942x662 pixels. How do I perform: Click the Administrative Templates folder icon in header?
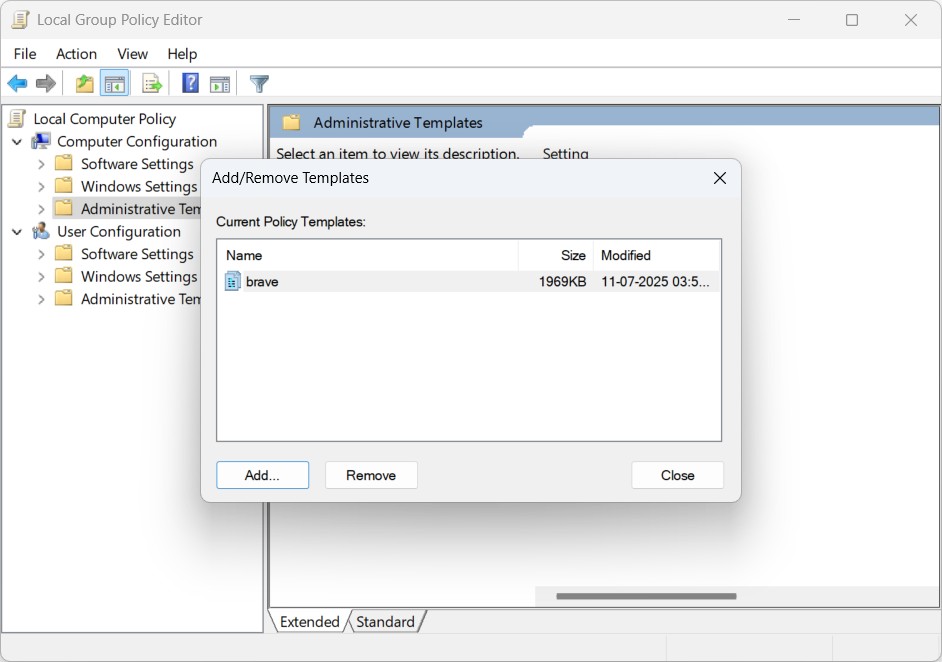click(x=293, y=121)
